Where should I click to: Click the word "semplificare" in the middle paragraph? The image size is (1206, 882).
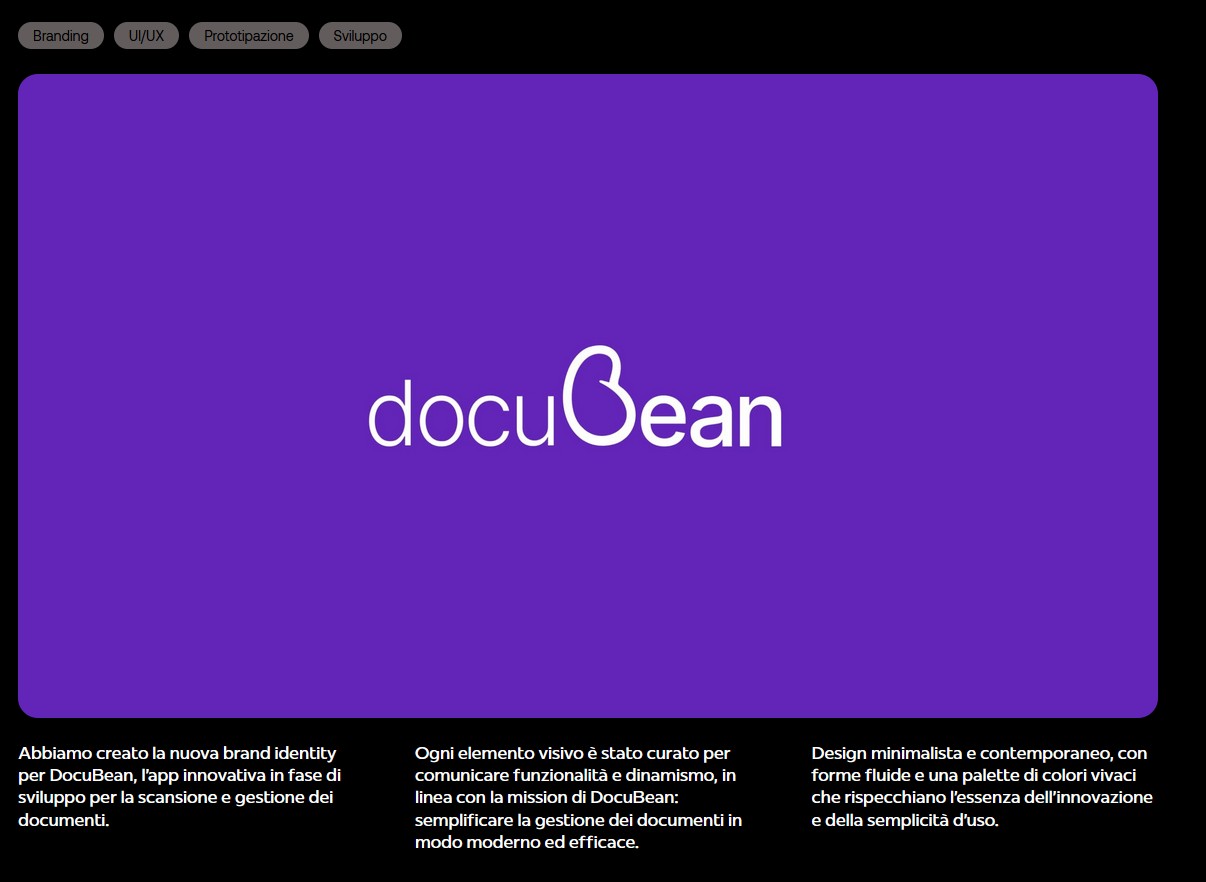[461, 820]
